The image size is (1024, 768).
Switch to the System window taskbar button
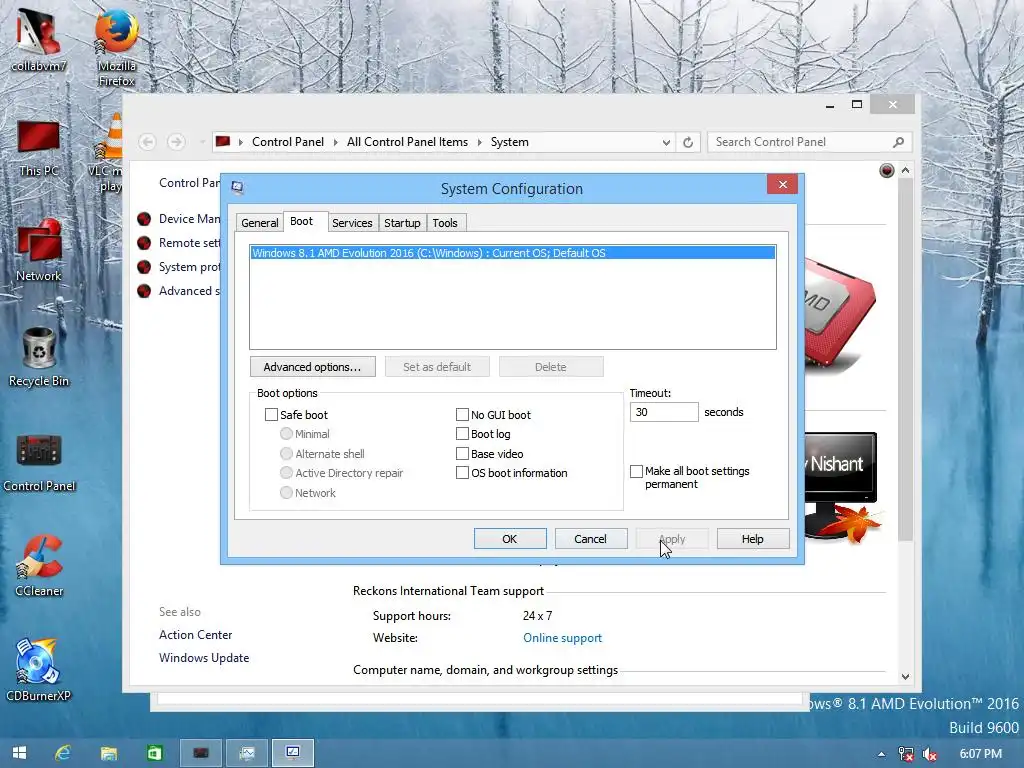tap(247, 752)
